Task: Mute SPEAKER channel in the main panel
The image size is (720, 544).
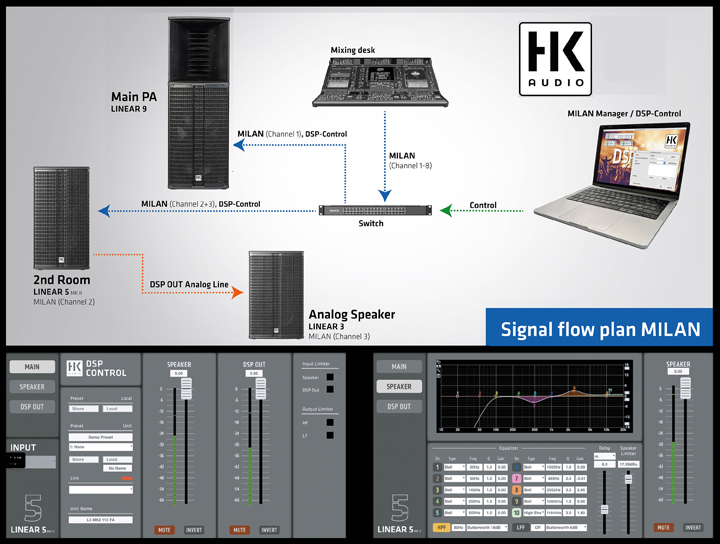Action: 164,530
